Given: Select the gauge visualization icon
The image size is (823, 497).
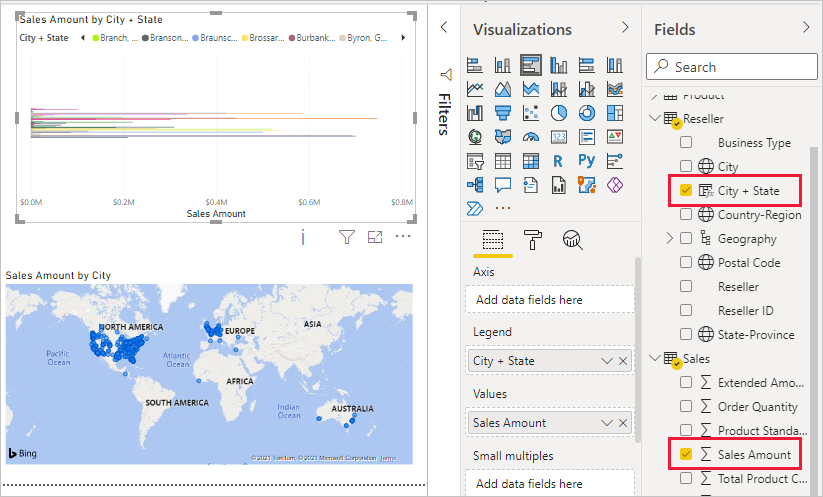Looking at the screenshot, I should click(531, 137).
